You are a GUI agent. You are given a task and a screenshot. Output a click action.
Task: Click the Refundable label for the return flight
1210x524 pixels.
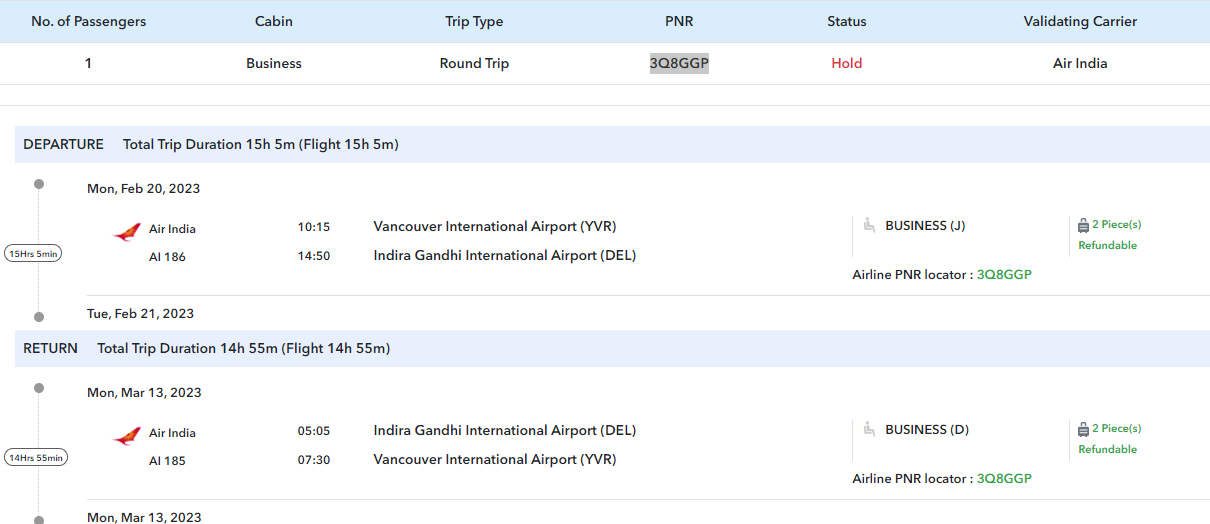(x=1107, y=449)
